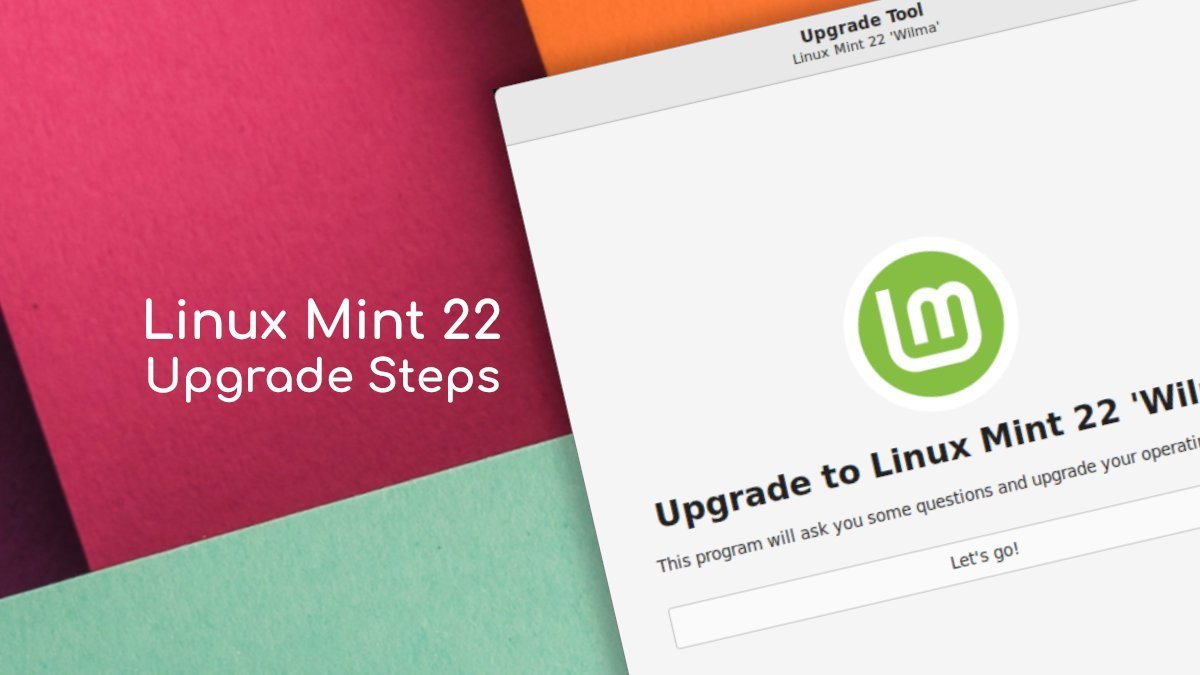Click the "Upgrade Steps" banner text
The height and width of the screenshot is (675, 1200).
323,378
